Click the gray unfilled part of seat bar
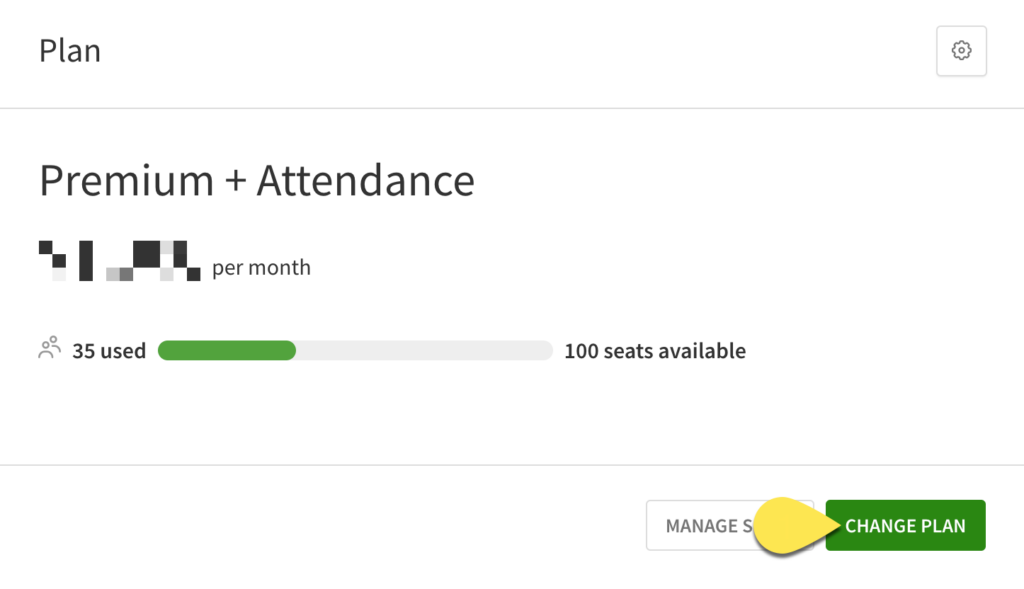The width and height of the screenshot is (1024, 589). point(424,350)
